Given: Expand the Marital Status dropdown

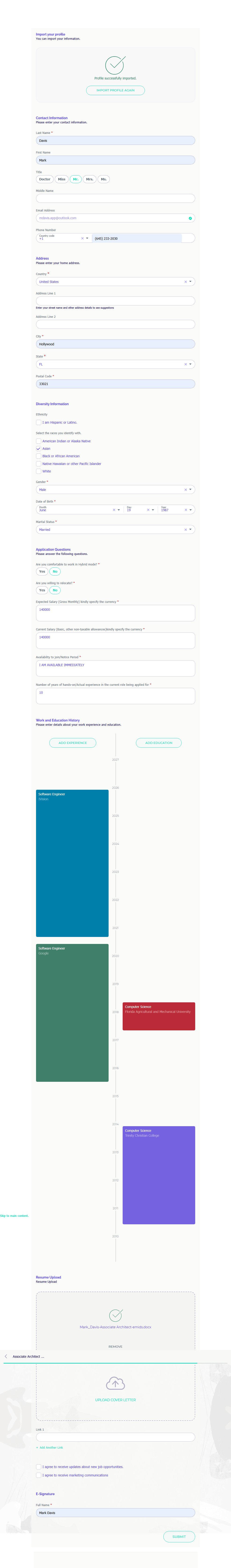Looking at the screenshot, I should pyautogui.click(x=191, y=530).
